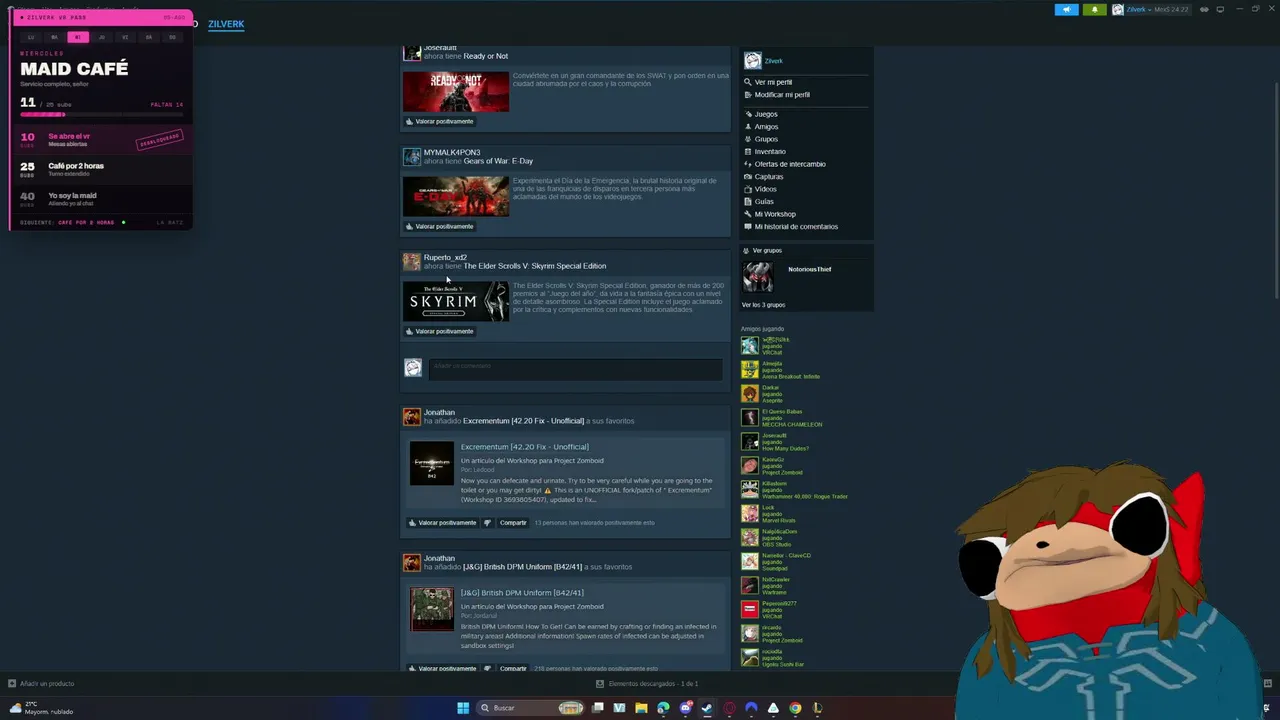Select the MI day tab in the Maid Café overlay
The width and height of the screenshot is (1280, 720).
click(78, 37)
